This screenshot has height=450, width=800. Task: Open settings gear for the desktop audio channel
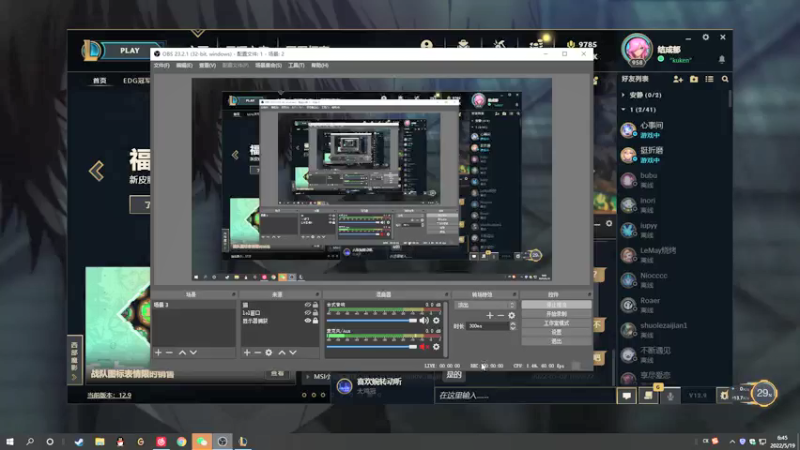click(436, 320)
